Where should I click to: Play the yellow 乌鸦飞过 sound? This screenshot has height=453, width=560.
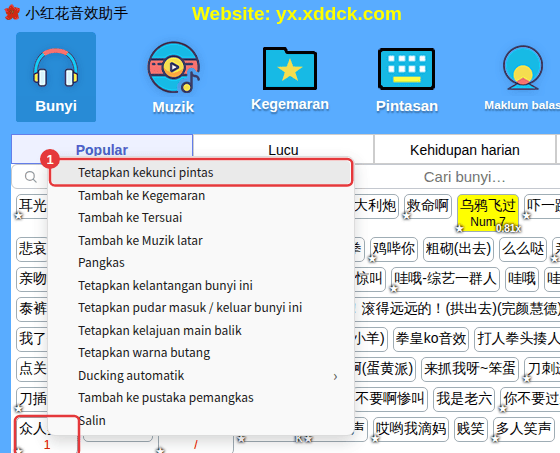488,213
